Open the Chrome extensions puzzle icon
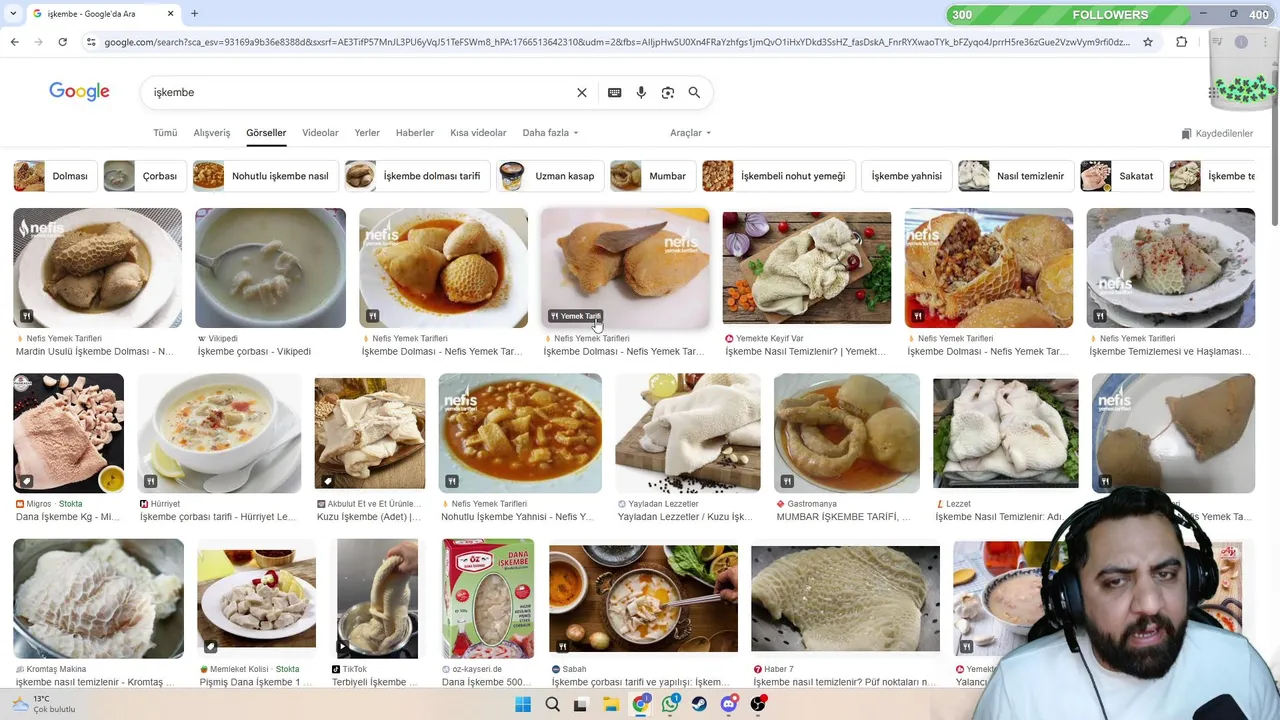This screenshot has height=720, width=1280. point(1182,42)
